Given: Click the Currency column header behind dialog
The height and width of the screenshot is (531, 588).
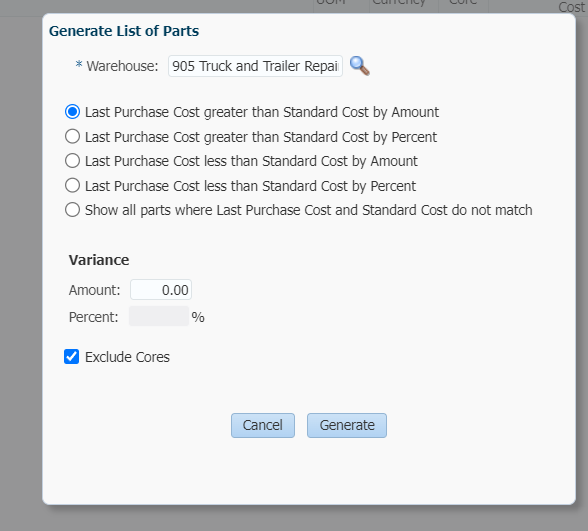Looking at the screenshot, I should coord(399,3).
